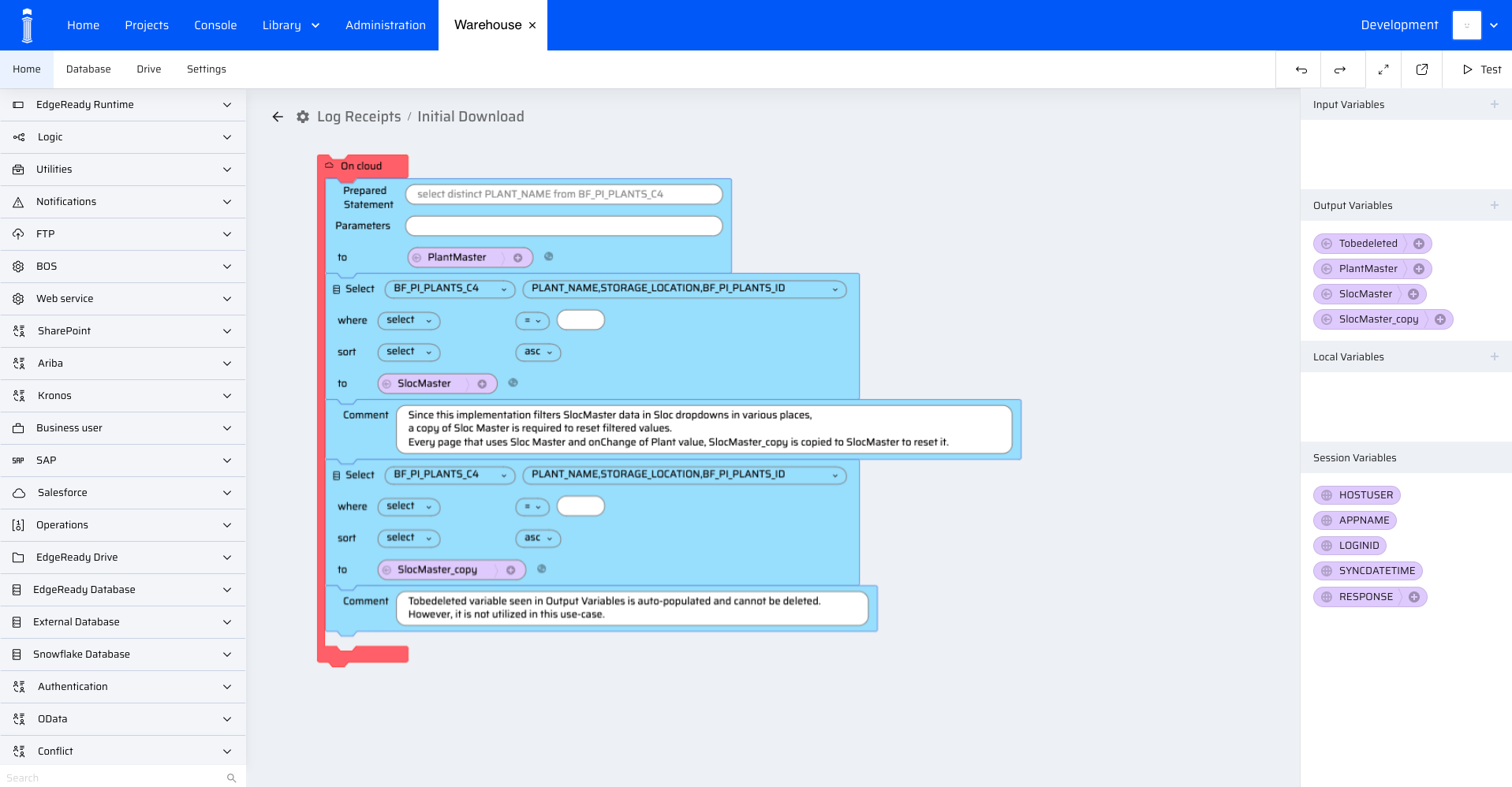Click the back arrow beside Log Receipts
Screen dimensions: 1512x787
(x=278, y=117)
